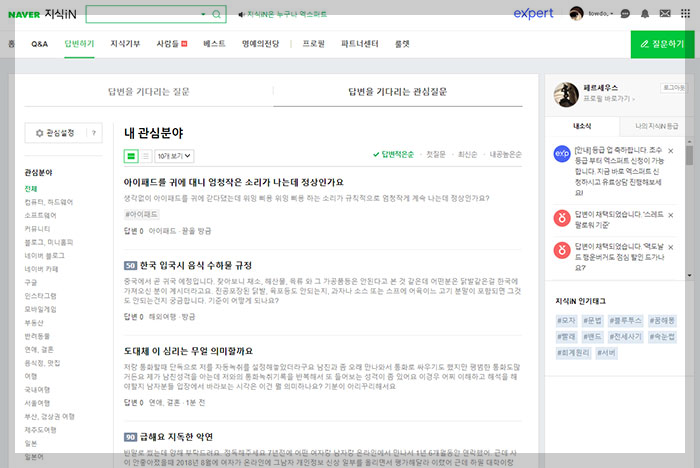The height and width of the screenshot is (468, 700).
Task: Open the search box dropdown arrow
Action: click(203, 14)
